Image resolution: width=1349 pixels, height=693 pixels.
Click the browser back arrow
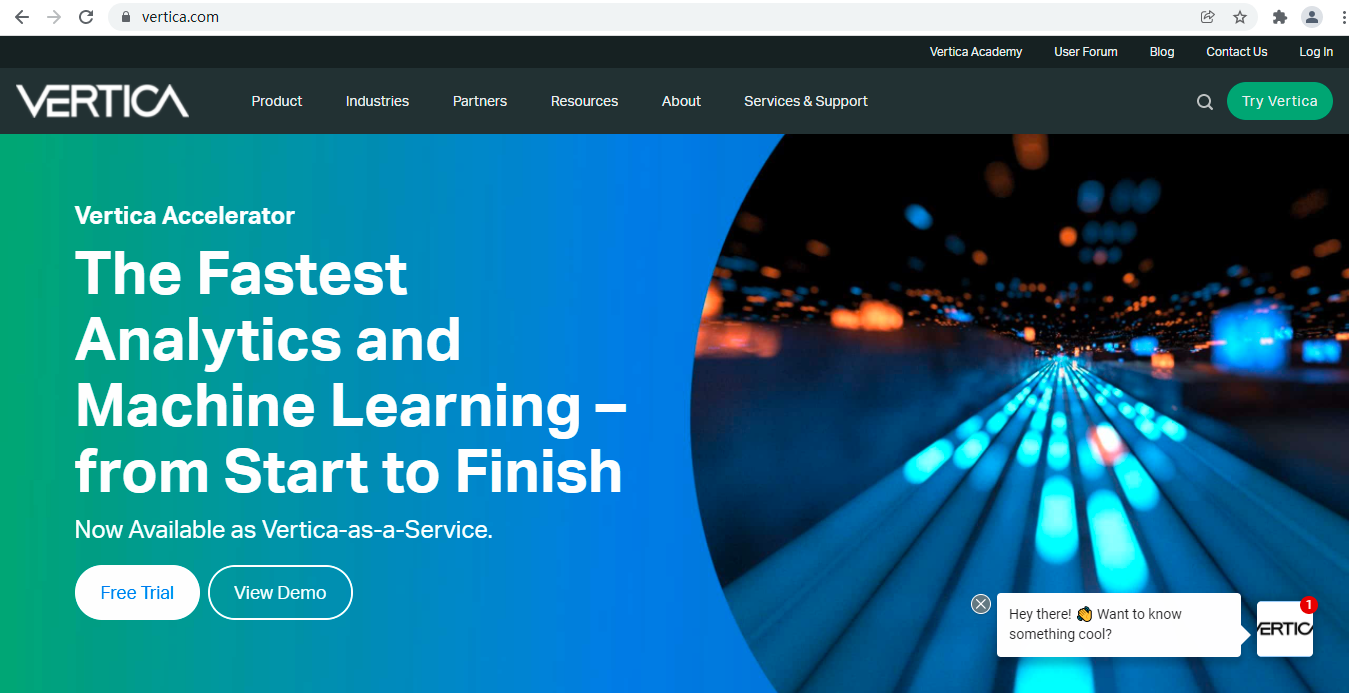click(22, 17)
